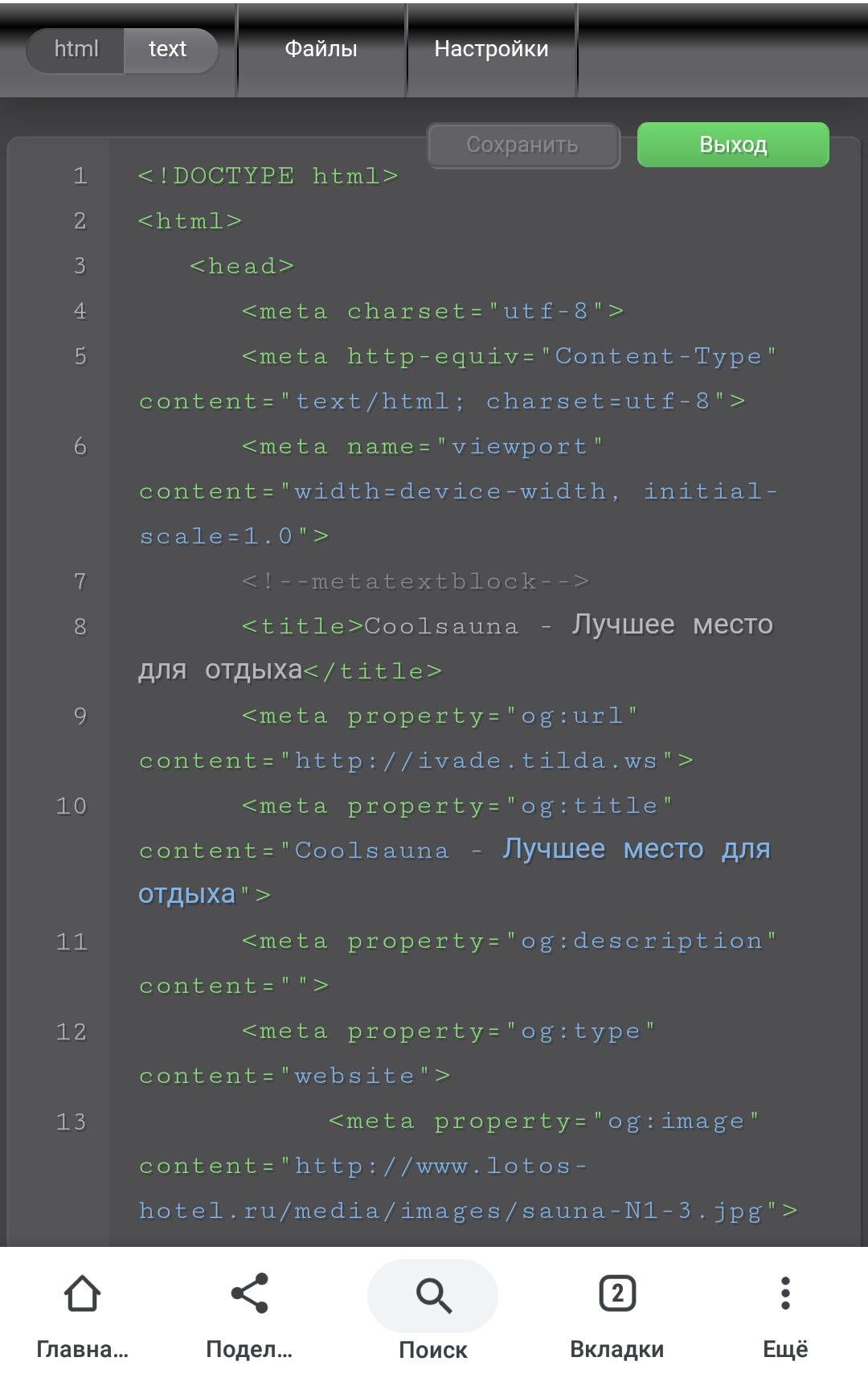Viewport: 868px width, 1386px height.
Task: Tap the Search magnifier icon
Action: [433, 1295]
